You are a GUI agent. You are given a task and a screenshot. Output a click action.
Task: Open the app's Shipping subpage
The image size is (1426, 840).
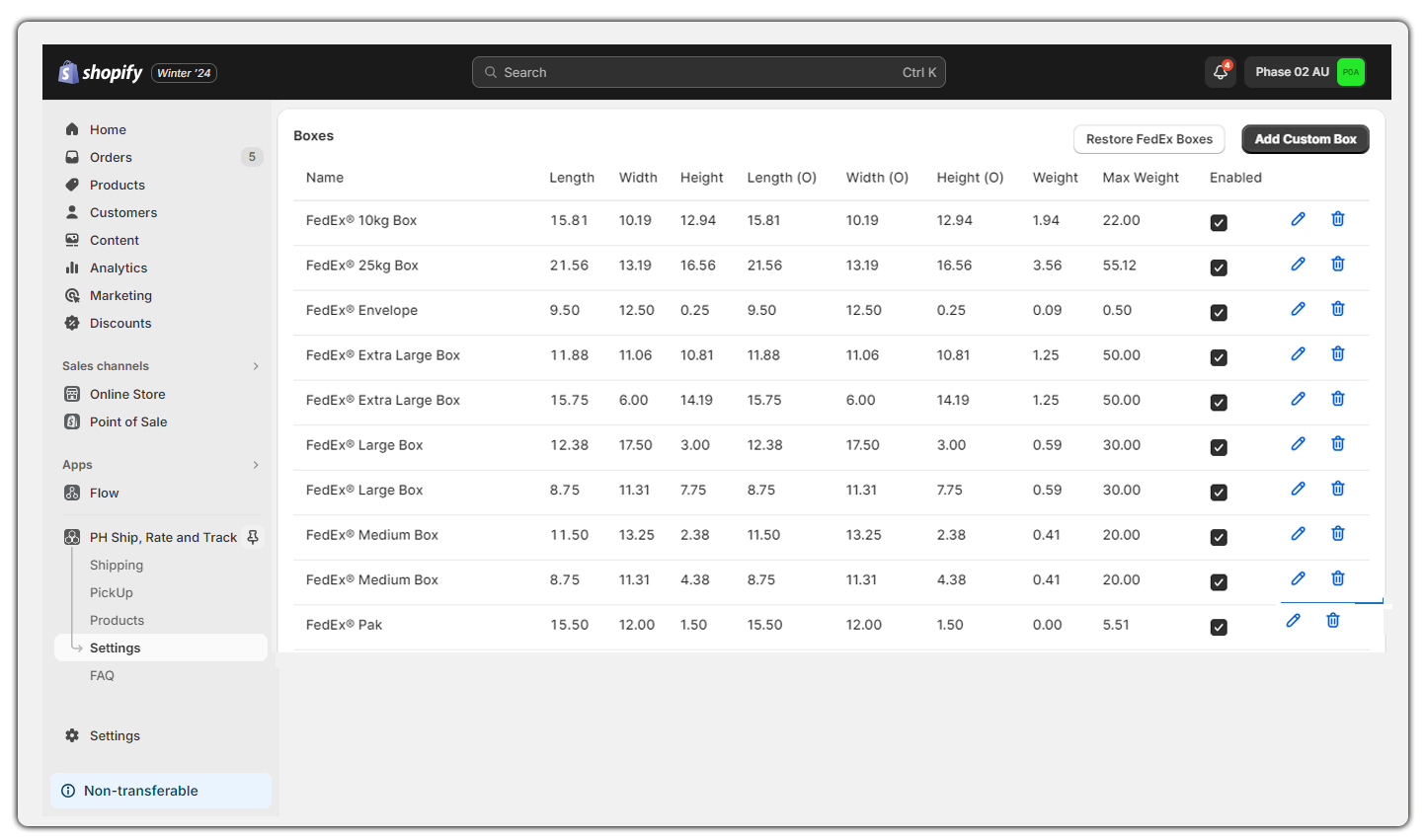click(x=117, y=565)
